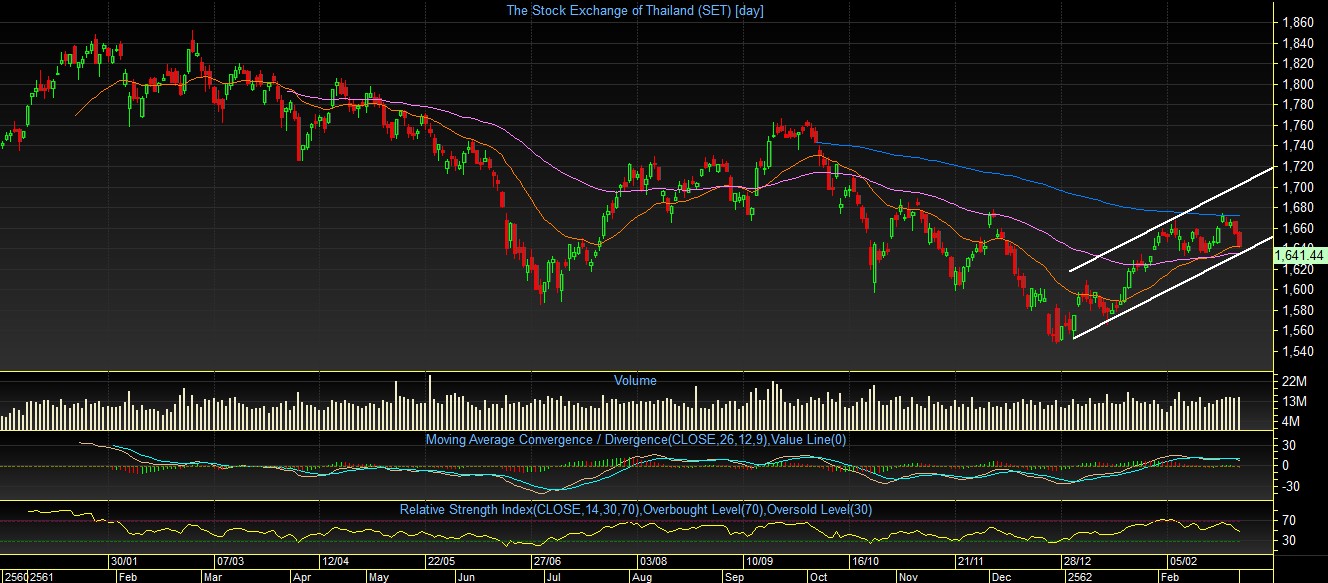Click the 2561 year label on time axis
This screenshot has width=1328, height=583.
click(43, 577)
